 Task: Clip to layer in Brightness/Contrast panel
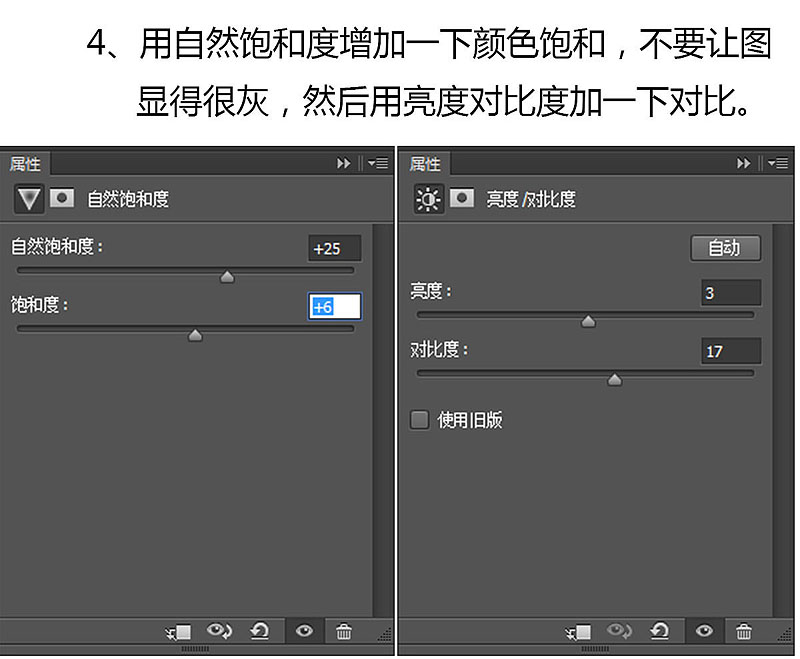tap(578, 632)
